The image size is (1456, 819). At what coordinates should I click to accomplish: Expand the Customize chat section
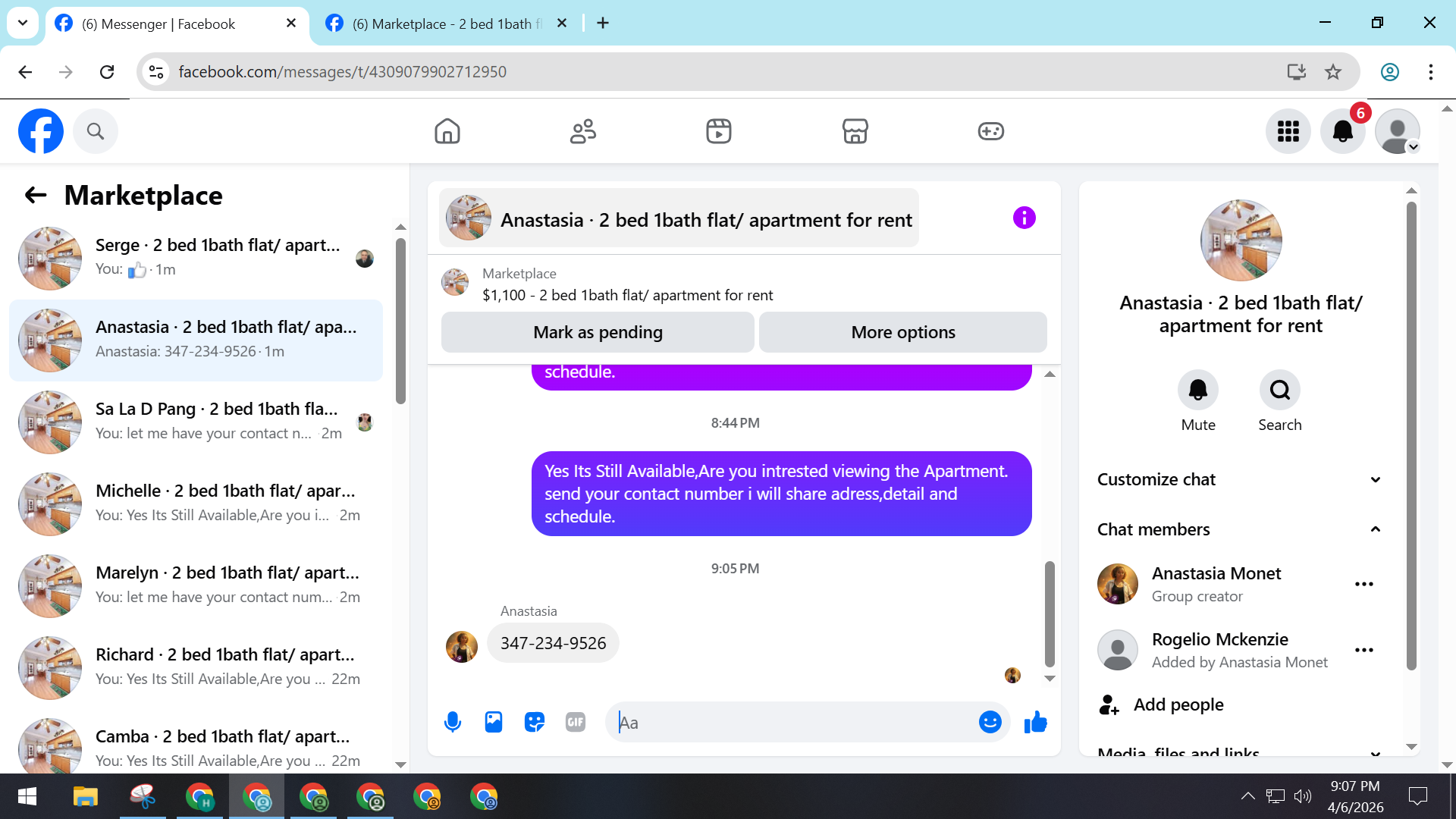(1240, 479)
